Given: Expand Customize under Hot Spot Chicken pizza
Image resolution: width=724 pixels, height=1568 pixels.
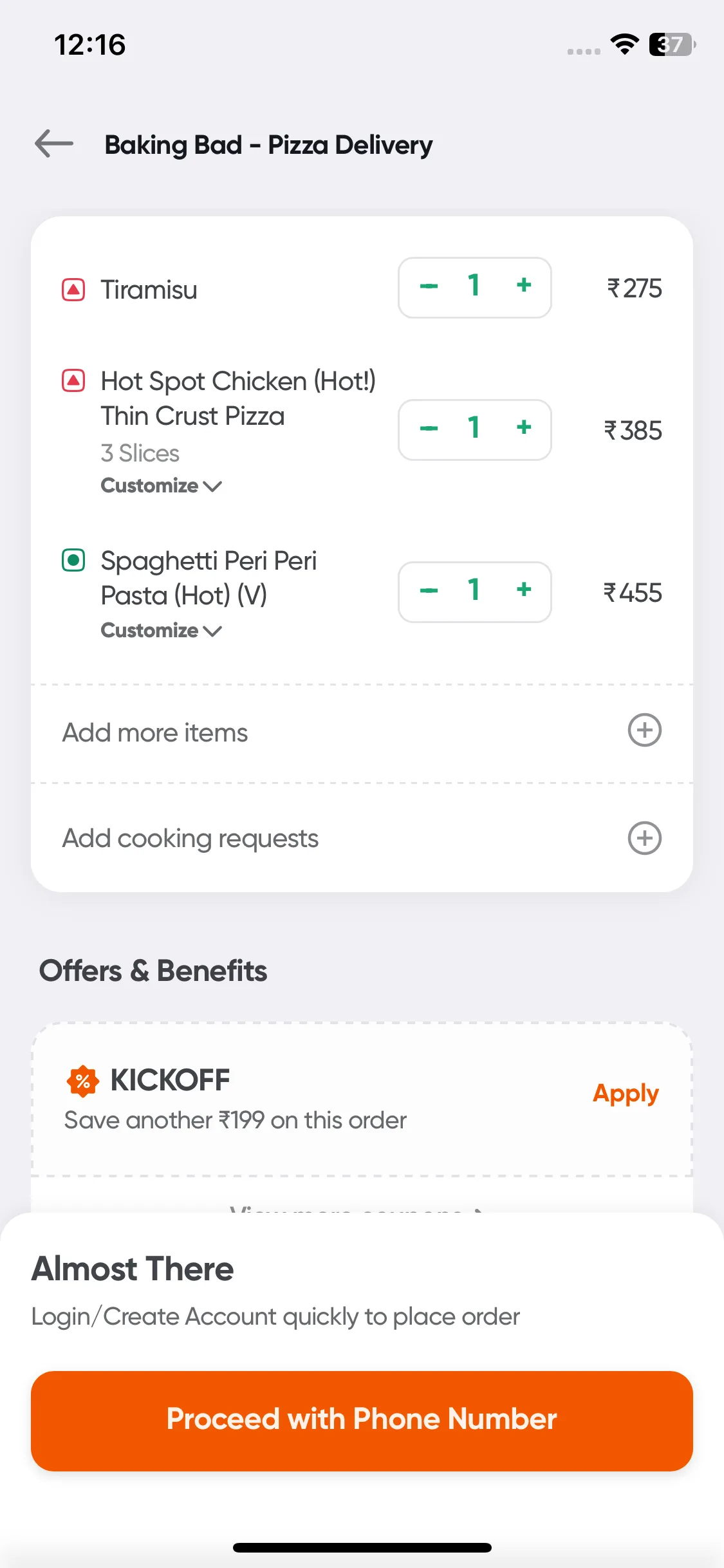Looking at the screenshot, I should pos(162,486).
